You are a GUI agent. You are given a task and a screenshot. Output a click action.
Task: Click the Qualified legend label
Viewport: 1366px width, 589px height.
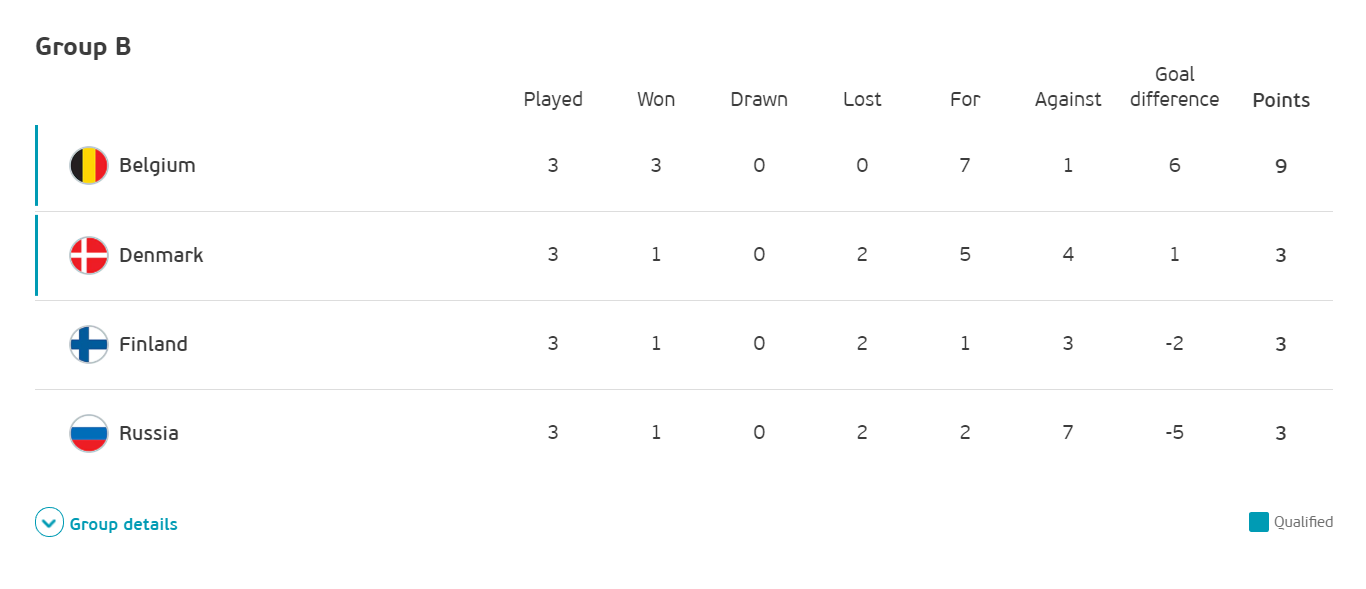point(1303,522)
